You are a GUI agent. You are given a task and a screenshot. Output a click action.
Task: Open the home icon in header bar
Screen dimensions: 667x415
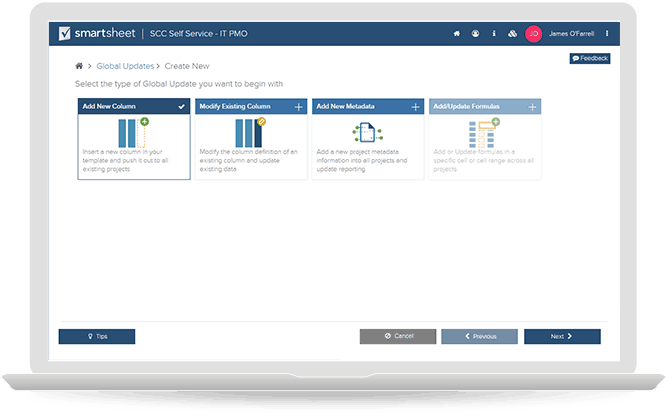pos(456,34)
